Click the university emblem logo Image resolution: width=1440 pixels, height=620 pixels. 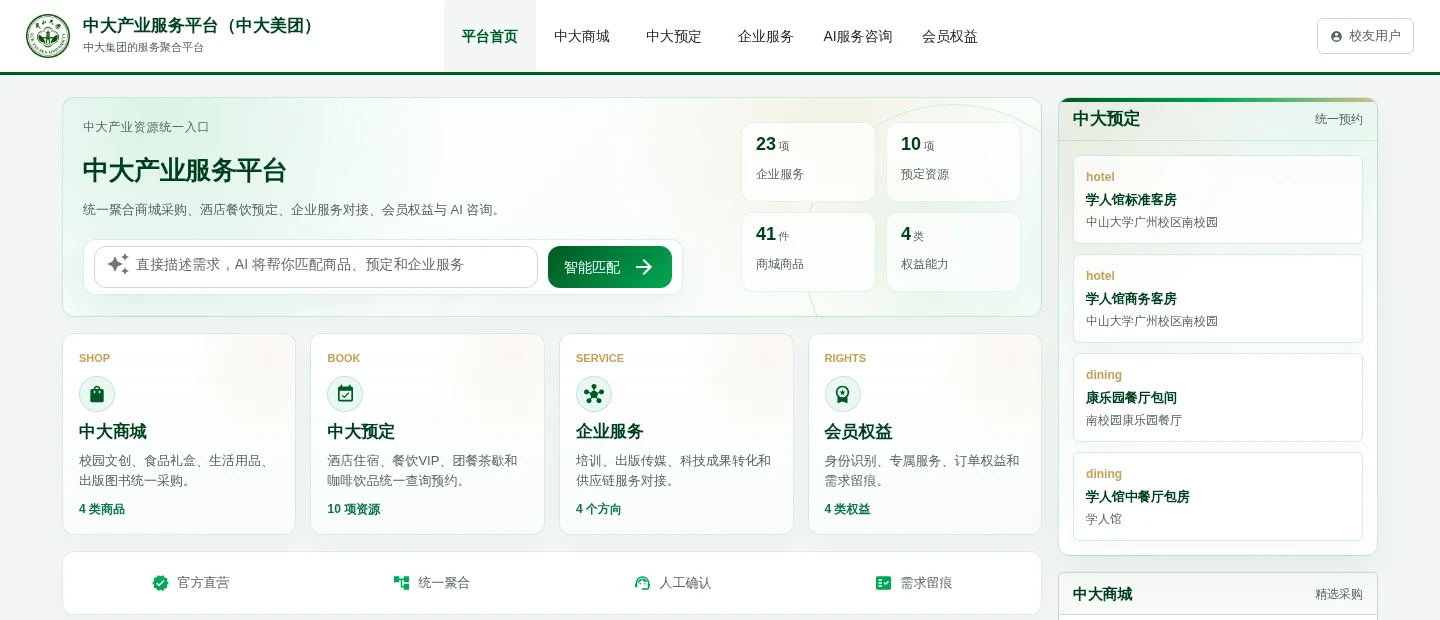pyautogui.click(x=48, y=36)
